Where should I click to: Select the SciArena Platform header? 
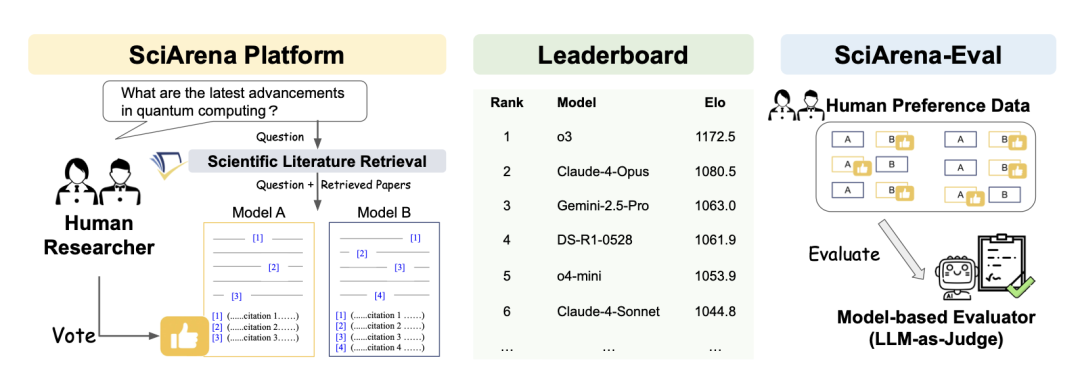pyautogui.click(x=237, y=54)
